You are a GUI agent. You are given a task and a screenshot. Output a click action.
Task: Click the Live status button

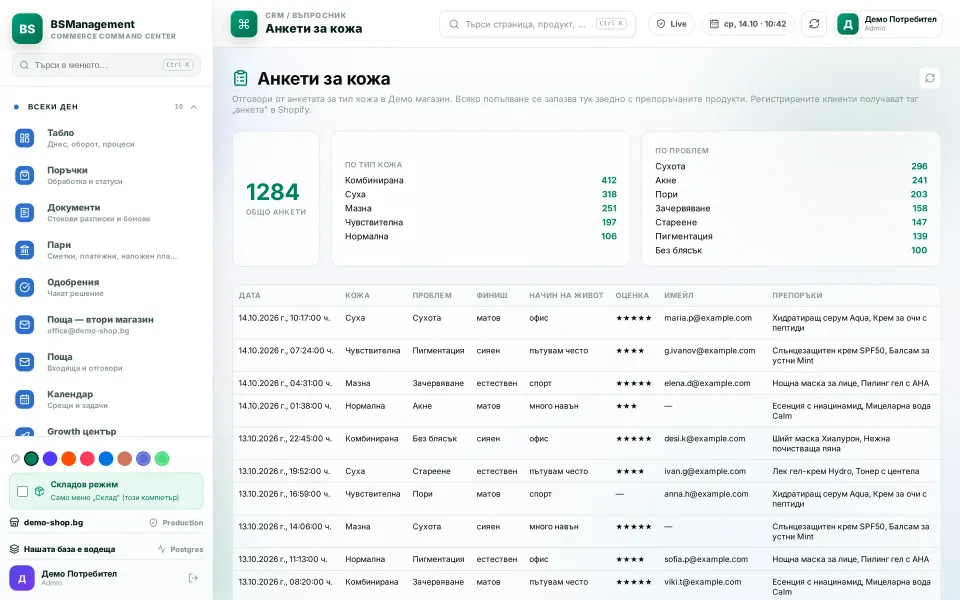tap(671, 24)
